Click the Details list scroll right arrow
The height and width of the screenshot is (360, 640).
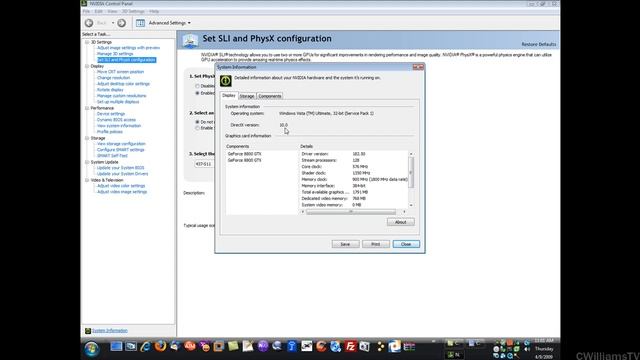click(x=404, y=212)
